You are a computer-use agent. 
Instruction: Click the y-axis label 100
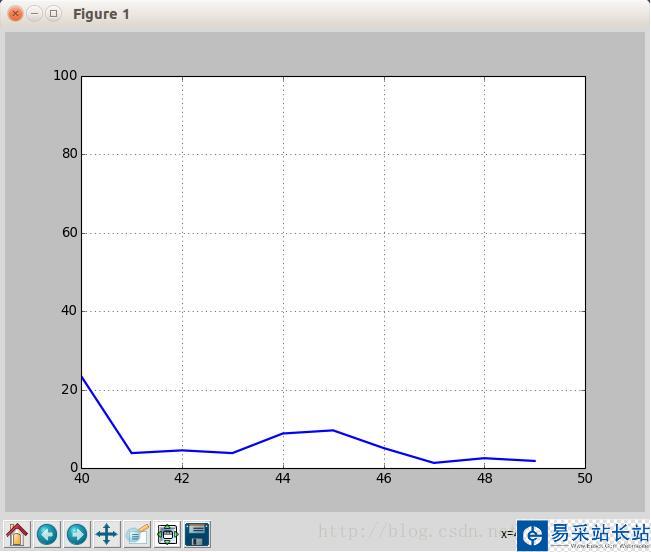[65, 76]
